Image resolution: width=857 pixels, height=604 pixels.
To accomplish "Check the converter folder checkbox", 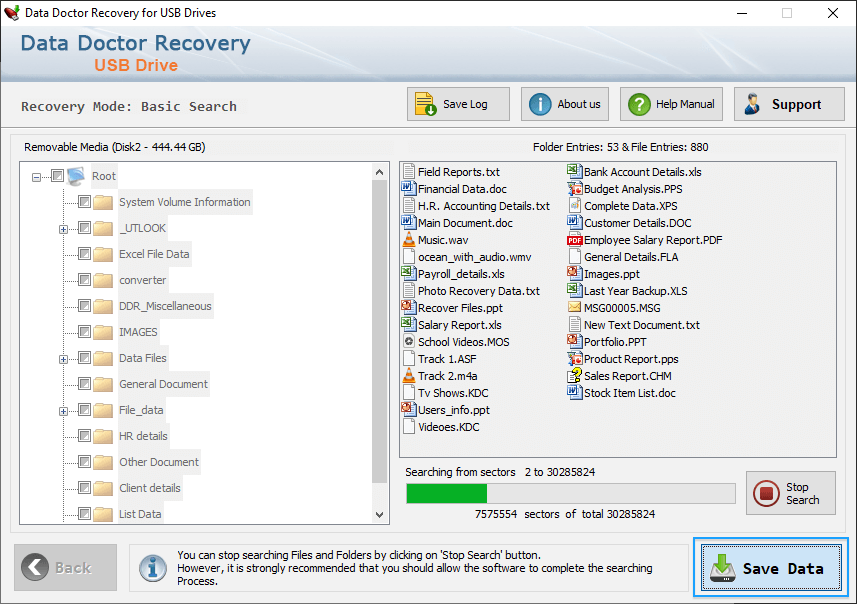I will 84,280.
